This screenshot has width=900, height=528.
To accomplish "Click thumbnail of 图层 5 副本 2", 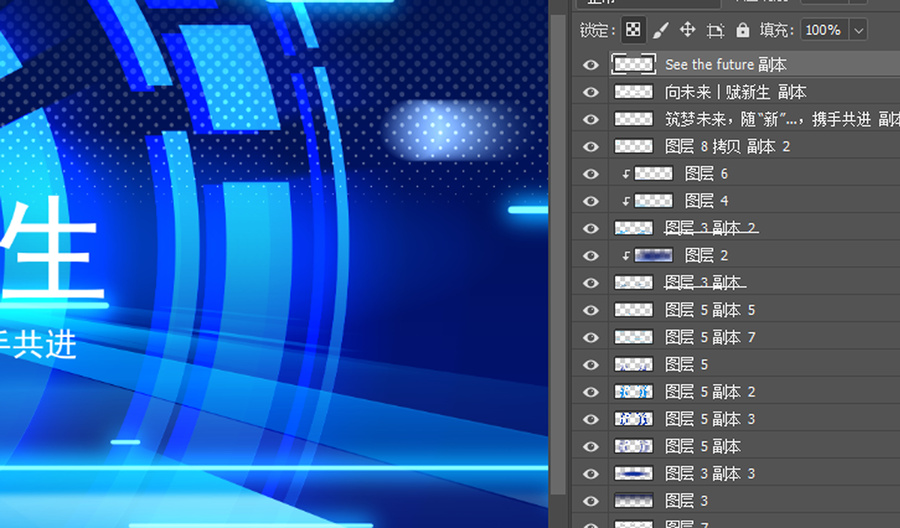I will tap(634, 392).
